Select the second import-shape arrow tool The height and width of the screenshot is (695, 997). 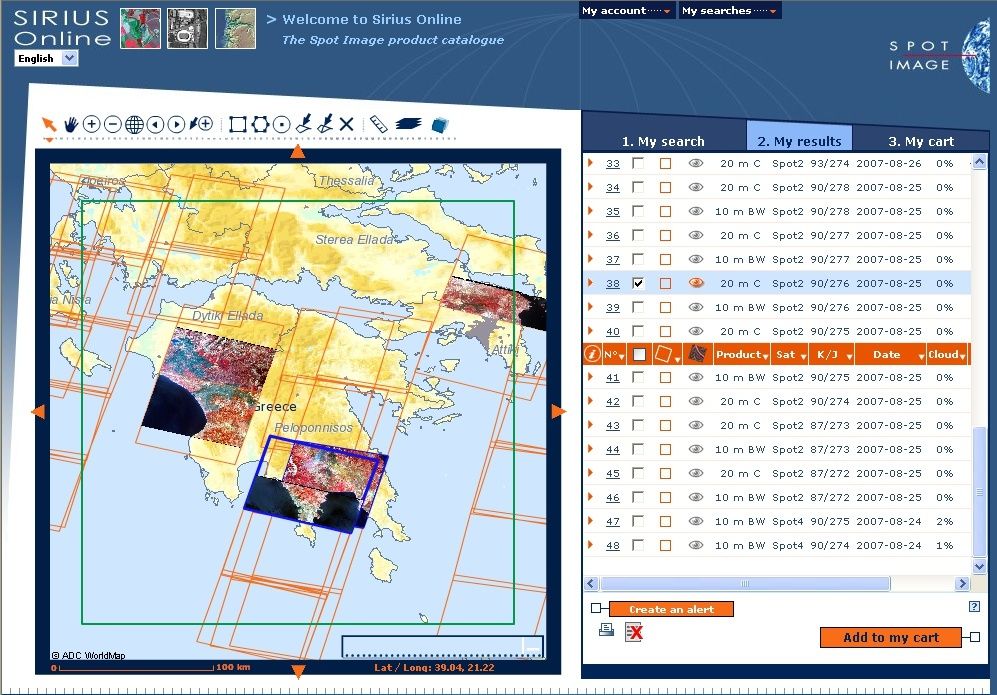point(326,123)
